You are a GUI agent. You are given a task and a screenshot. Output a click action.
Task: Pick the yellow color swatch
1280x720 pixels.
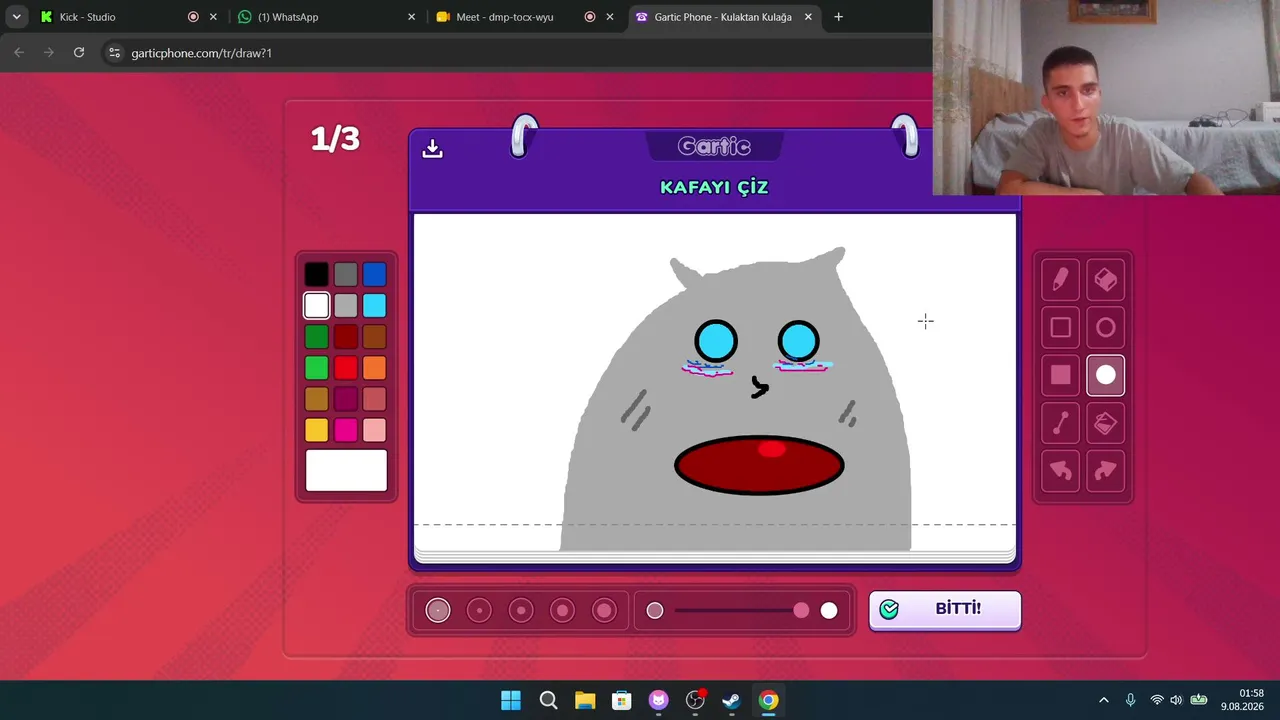tap(317, 430)
